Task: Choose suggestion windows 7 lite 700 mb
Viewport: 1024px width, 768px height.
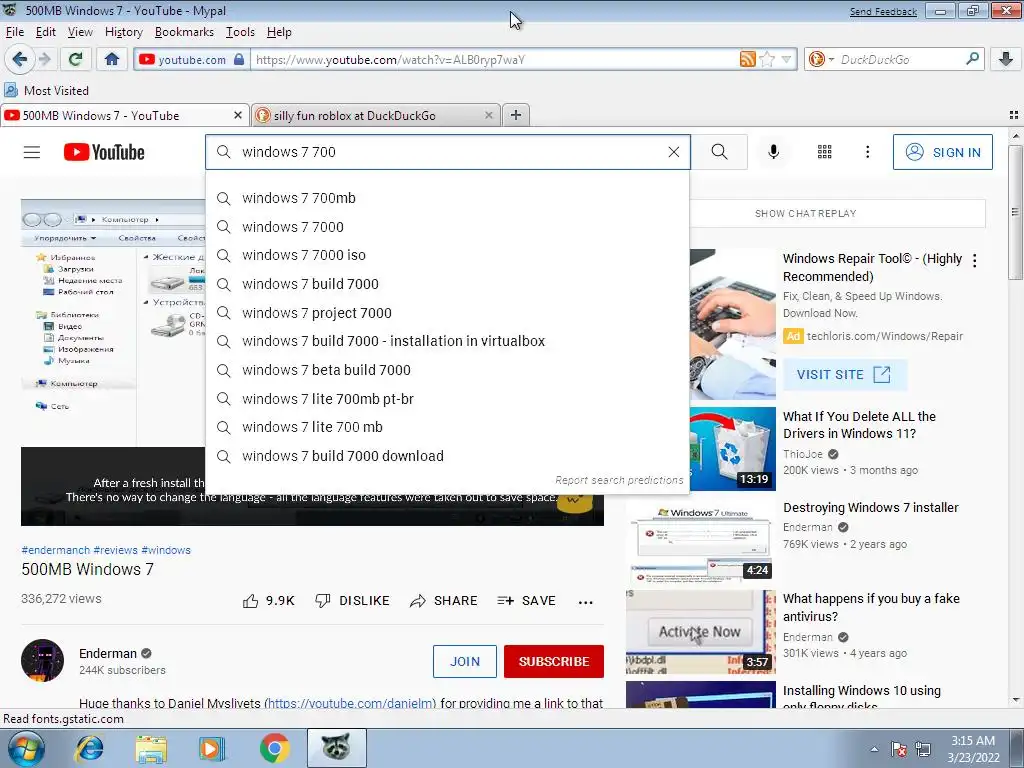Action: point(447,427)
